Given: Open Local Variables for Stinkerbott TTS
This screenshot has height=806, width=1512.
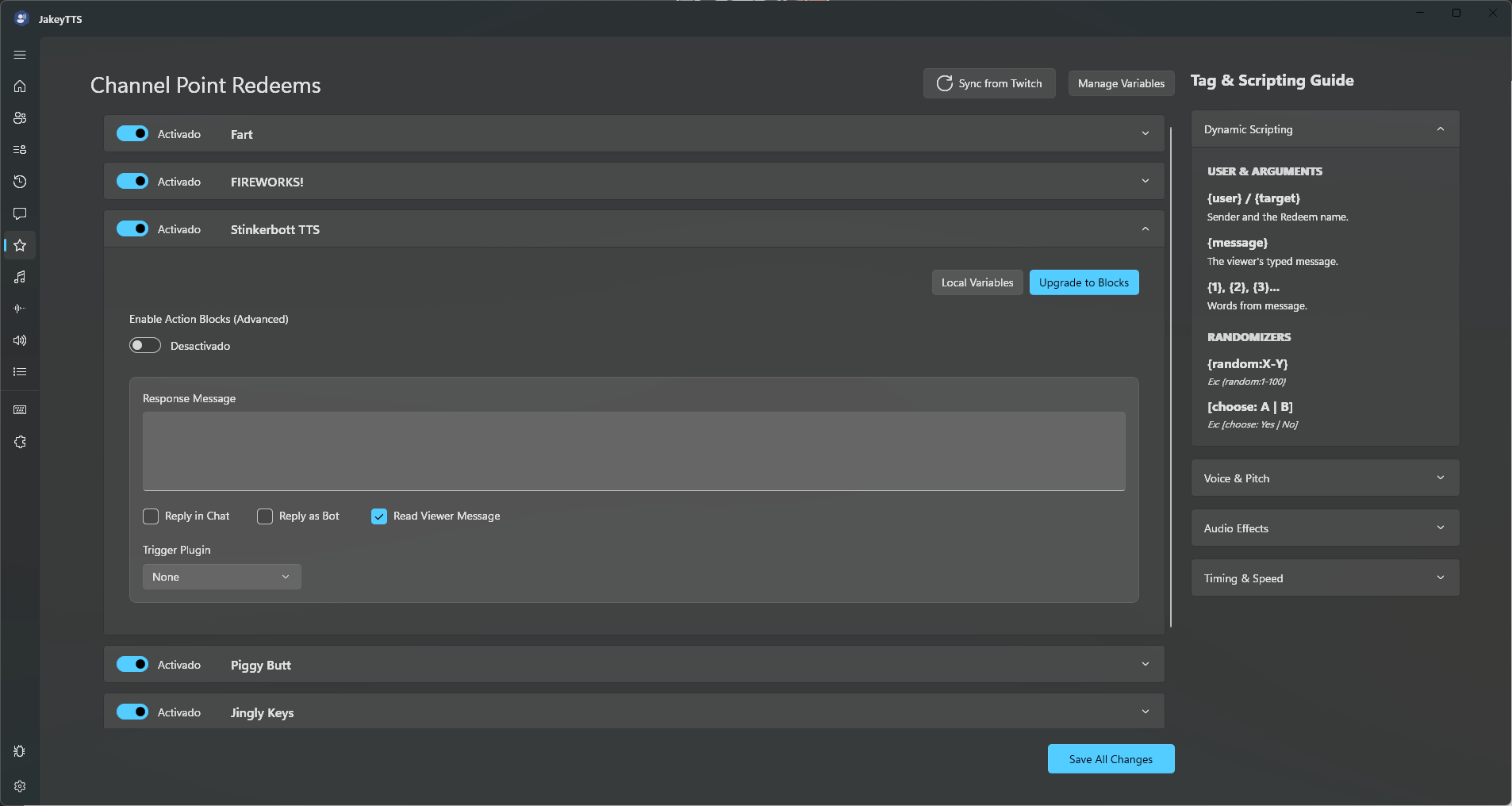Looking at the screenshot, I should pos(977,282).
